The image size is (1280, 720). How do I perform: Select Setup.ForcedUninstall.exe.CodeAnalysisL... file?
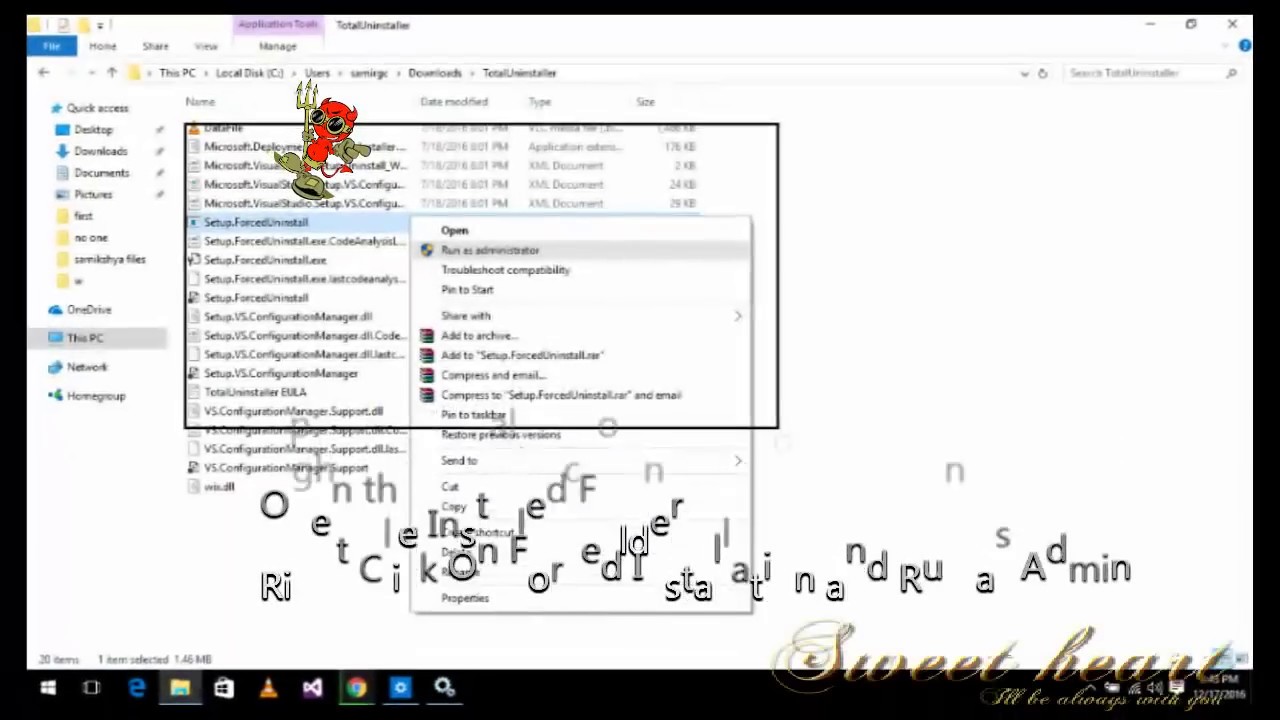(304, 241)
